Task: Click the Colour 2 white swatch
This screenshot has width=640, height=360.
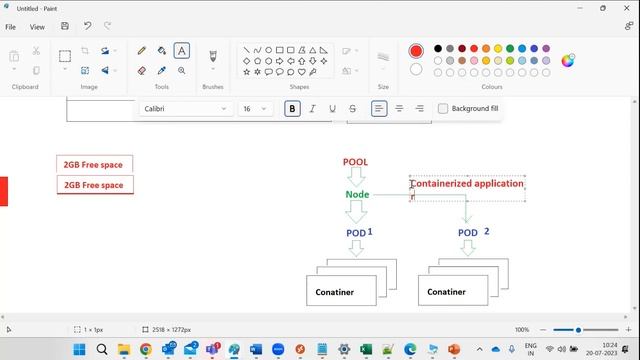Action: (416, 69)
